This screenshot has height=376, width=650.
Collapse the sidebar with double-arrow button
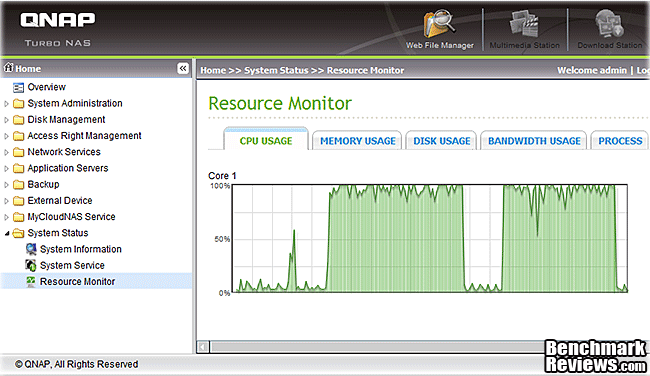[183, 68]
